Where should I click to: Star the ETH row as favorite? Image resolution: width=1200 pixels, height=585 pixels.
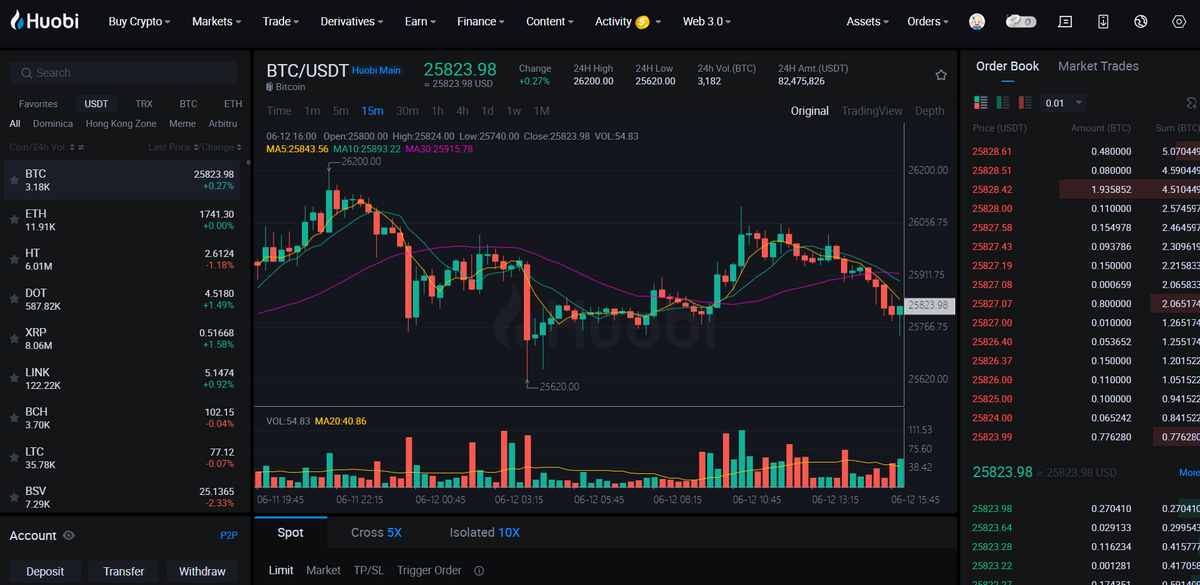pos(14,220)
